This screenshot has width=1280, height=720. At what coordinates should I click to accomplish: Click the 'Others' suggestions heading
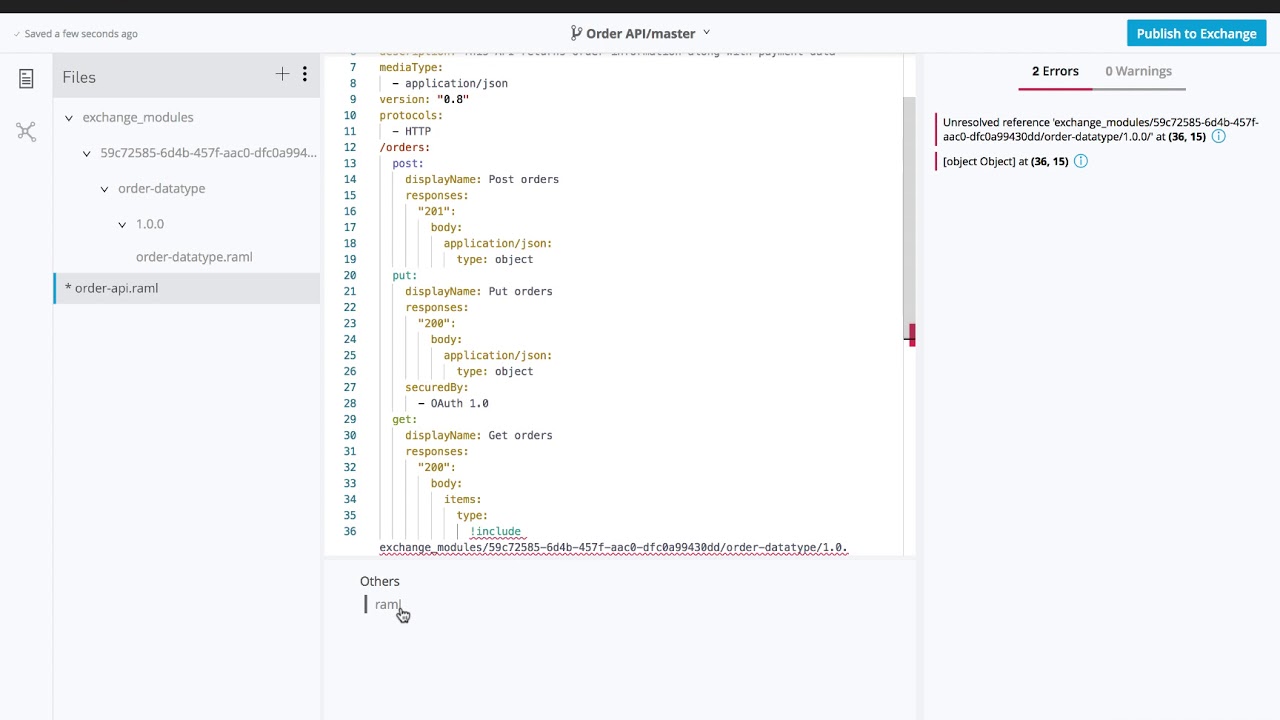380,581
